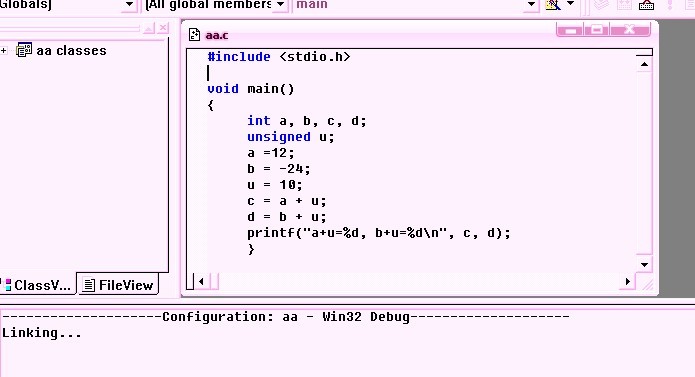Click the greyed exclamation Execute icon
Viewport: 695px width, 377px height.
670,4
